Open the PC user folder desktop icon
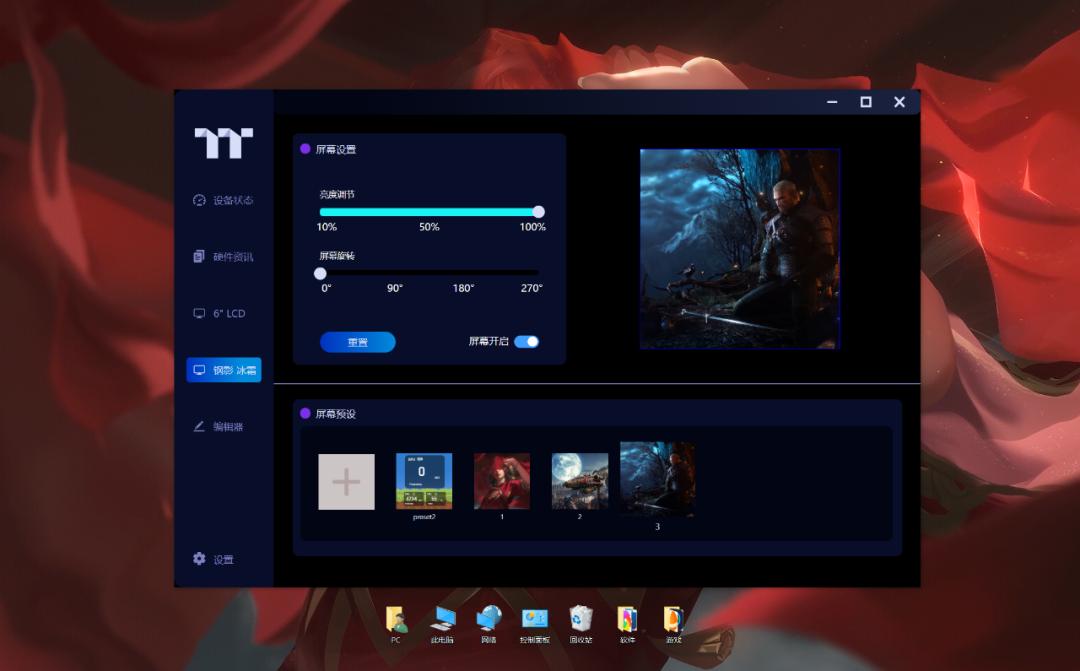The width and height of the screenshot is (1080, 671). (396, 625)
